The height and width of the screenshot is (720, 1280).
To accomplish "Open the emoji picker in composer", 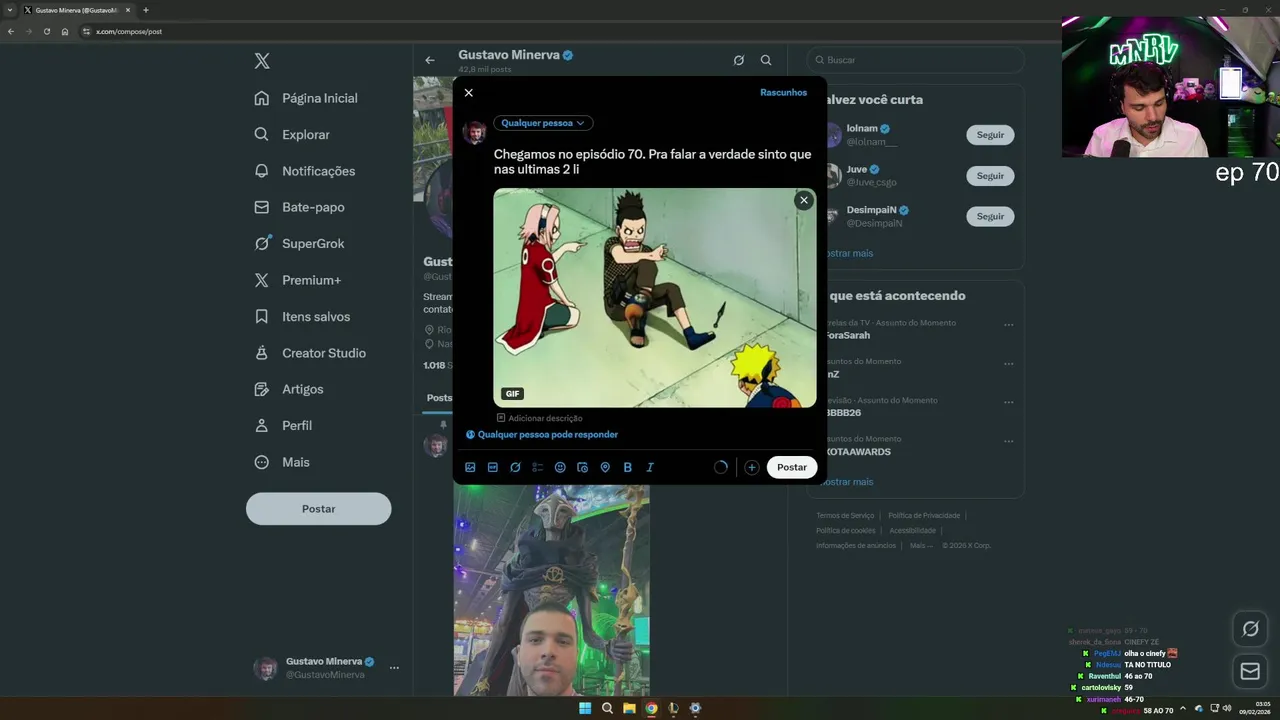I will pos(560,467).
